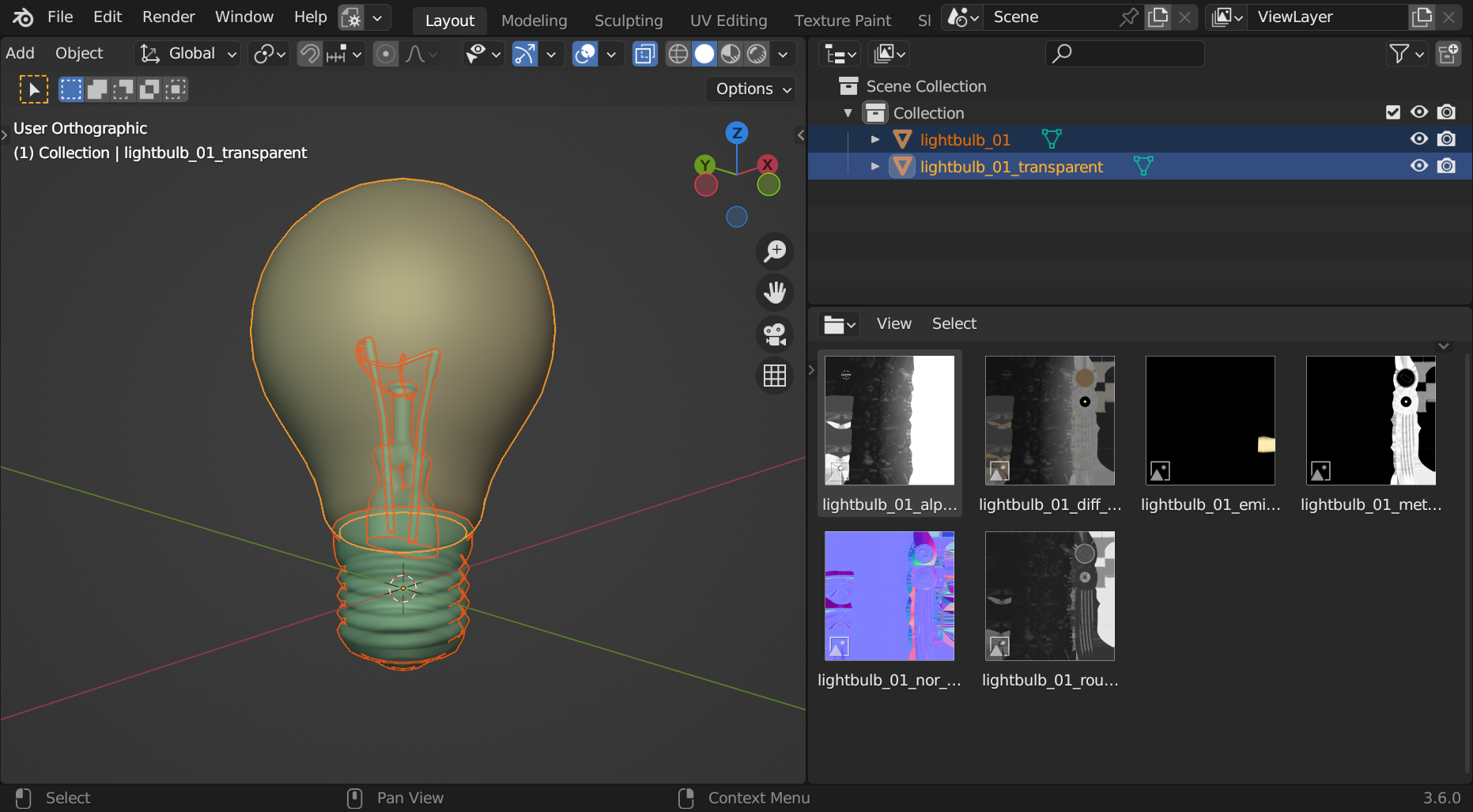Toggle the camera view icon

pyautogui.click(x=775, y=334)
